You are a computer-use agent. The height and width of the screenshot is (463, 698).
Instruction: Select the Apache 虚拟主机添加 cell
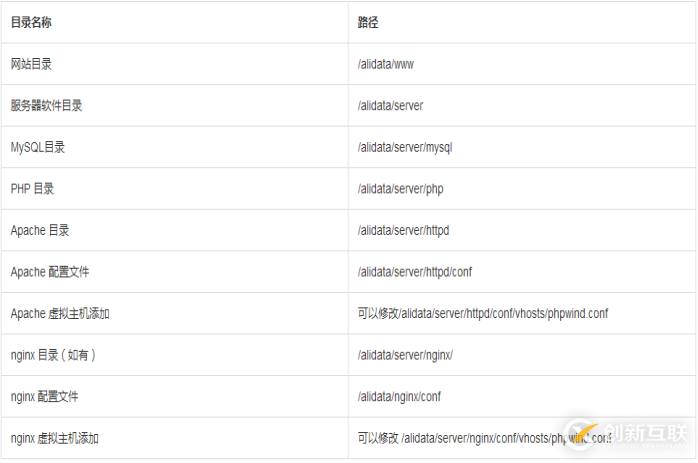pyautogui.click(x=60, y=313)
